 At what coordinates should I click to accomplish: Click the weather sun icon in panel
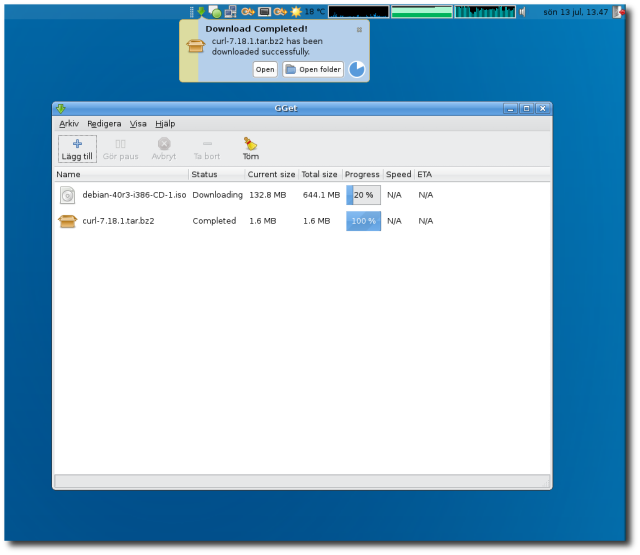296,12
